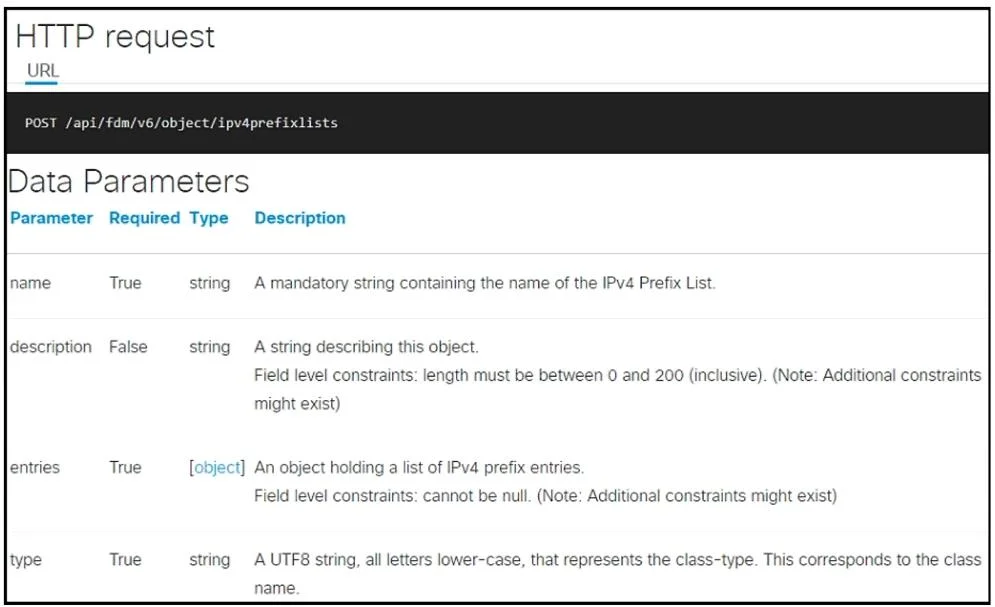Select the entries parameter row label

(35, 467)
